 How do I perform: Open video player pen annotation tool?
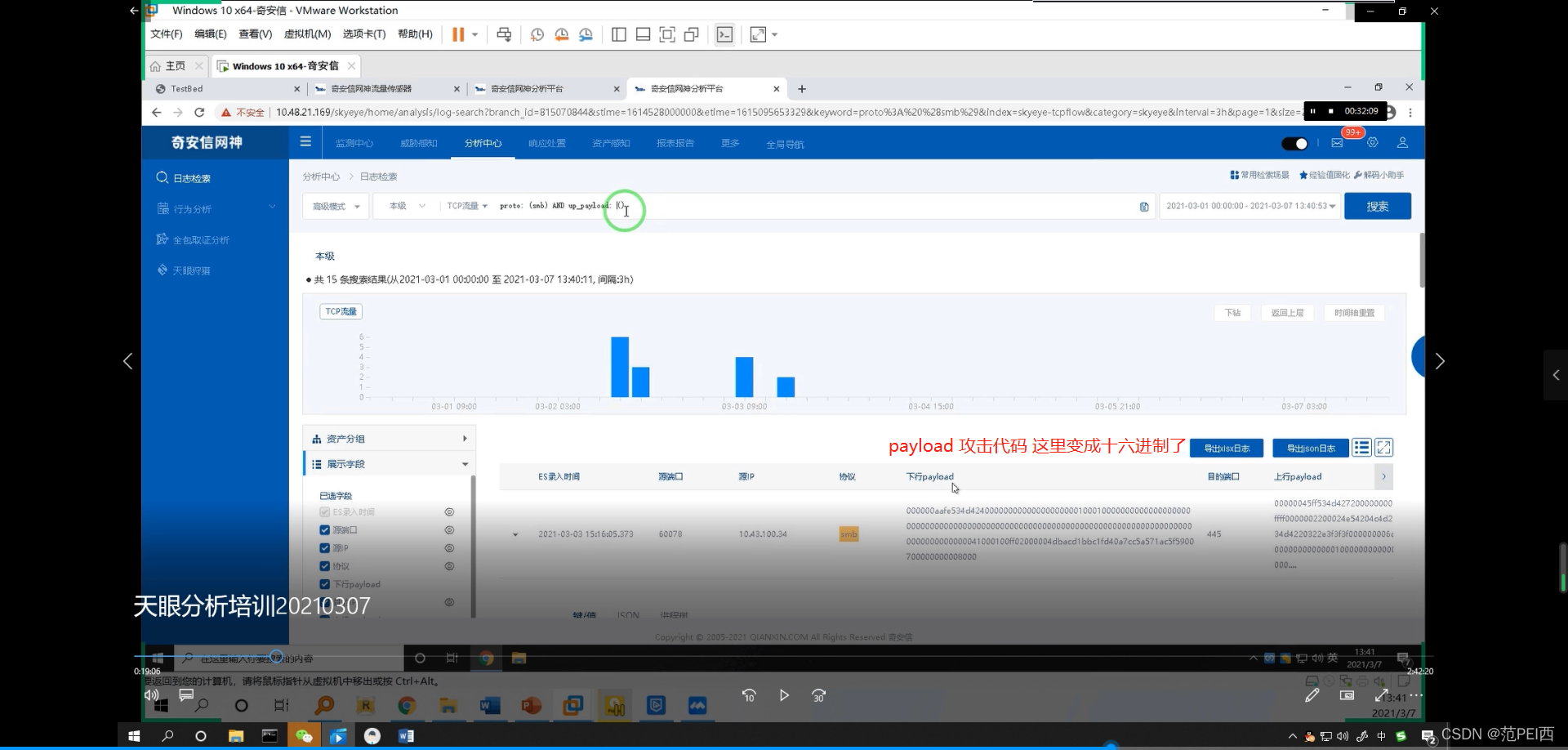(x=1312, y=695)
